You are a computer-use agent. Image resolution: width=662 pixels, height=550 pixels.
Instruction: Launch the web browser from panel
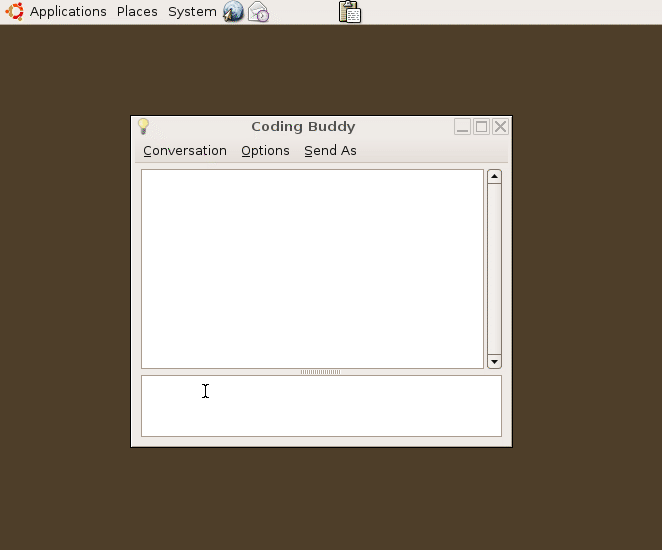[233, 12]
